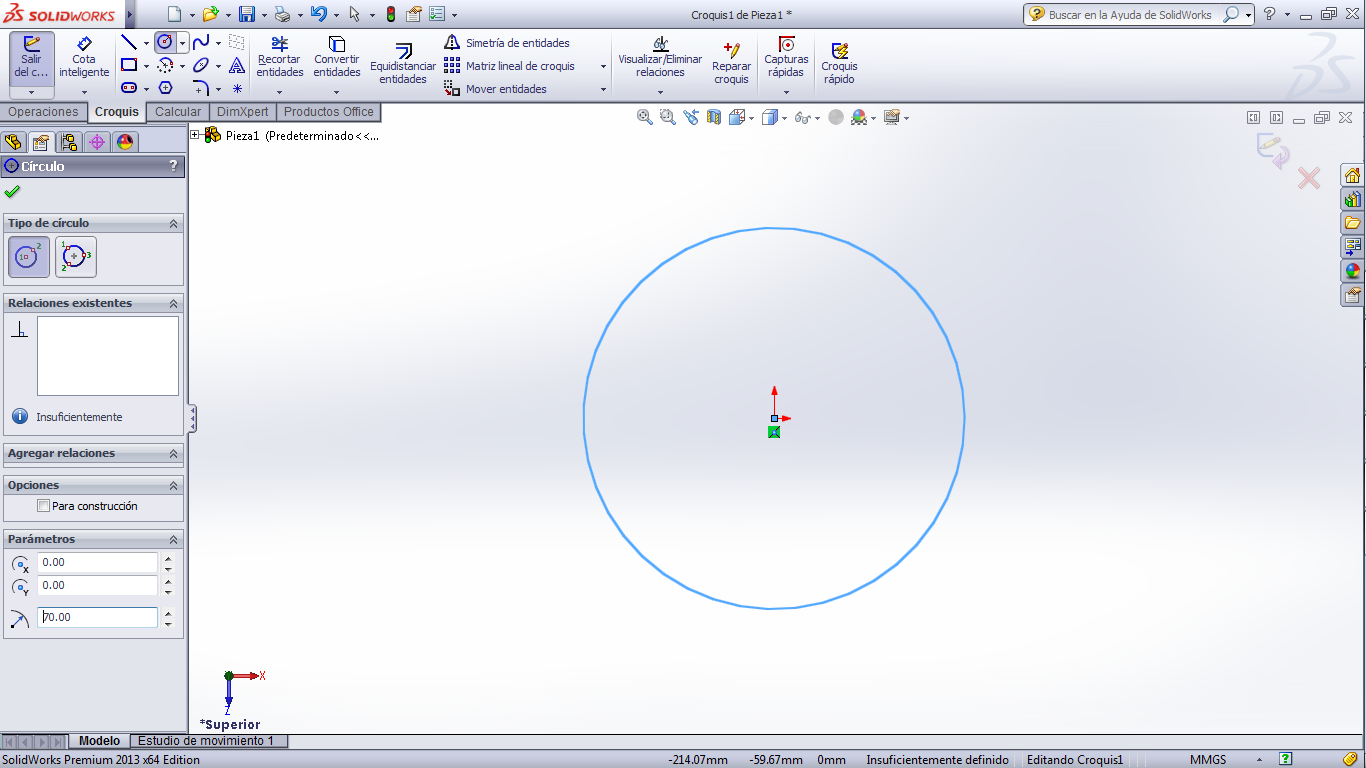This screenshot has height=768, width=1366.
Task: Expand the Agregar relaciones section
Action: [x=173, y=453]
